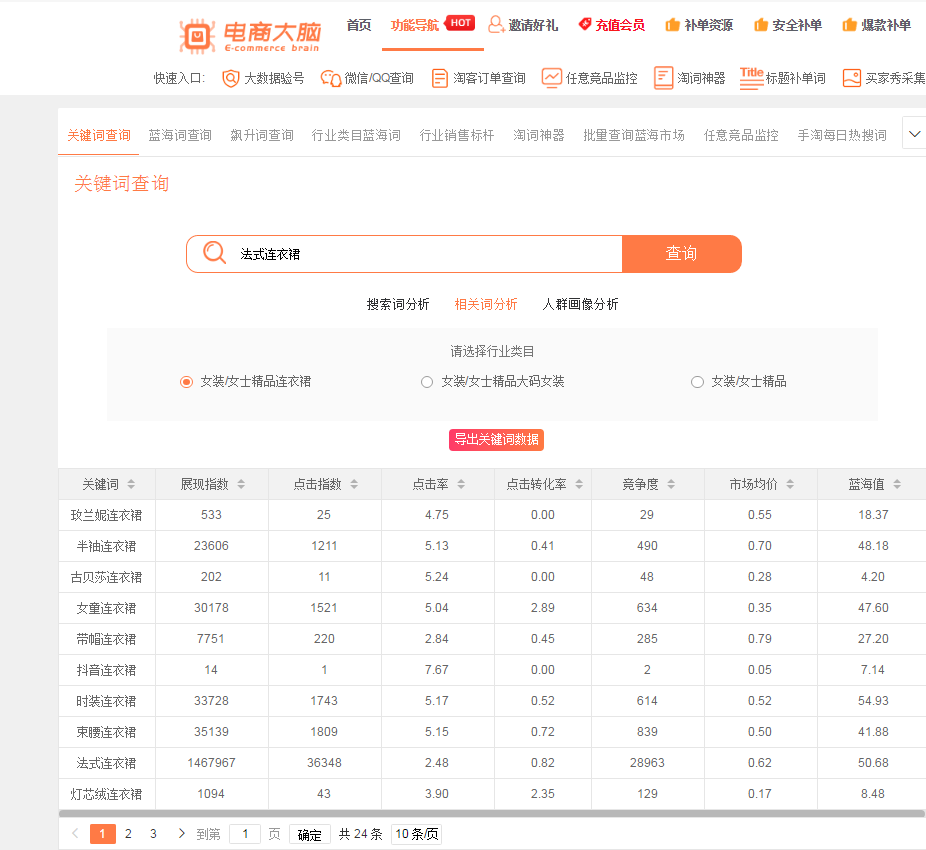The width and height of the screenshot is (926, 850).
Task: Click the 大数据验号 quick entry icon
Action: [230, 77]
